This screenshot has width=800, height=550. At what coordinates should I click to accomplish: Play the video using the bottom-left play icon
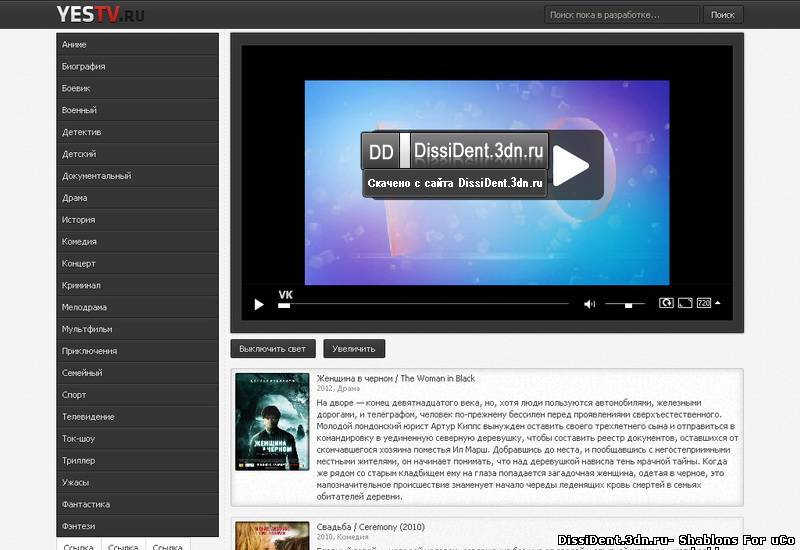(259, 305)
